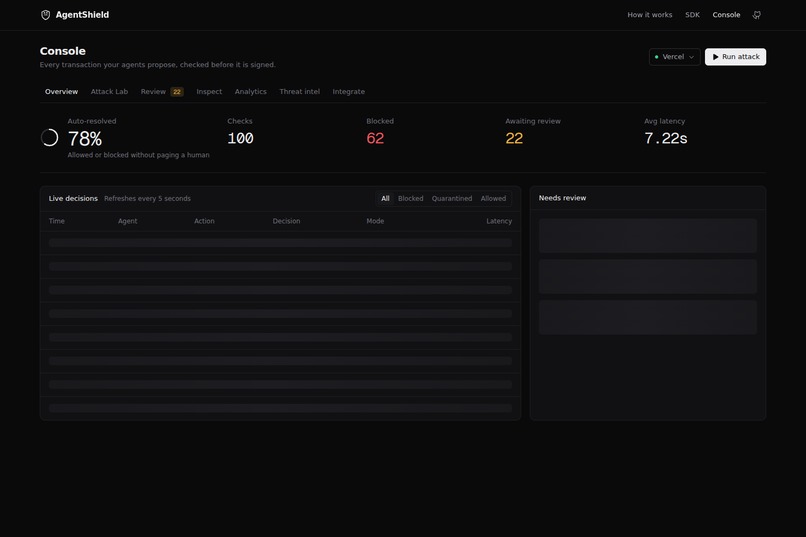Click the AgentShield shield logo icon
This screenshot has width=806, height=537.
(45, 15)
